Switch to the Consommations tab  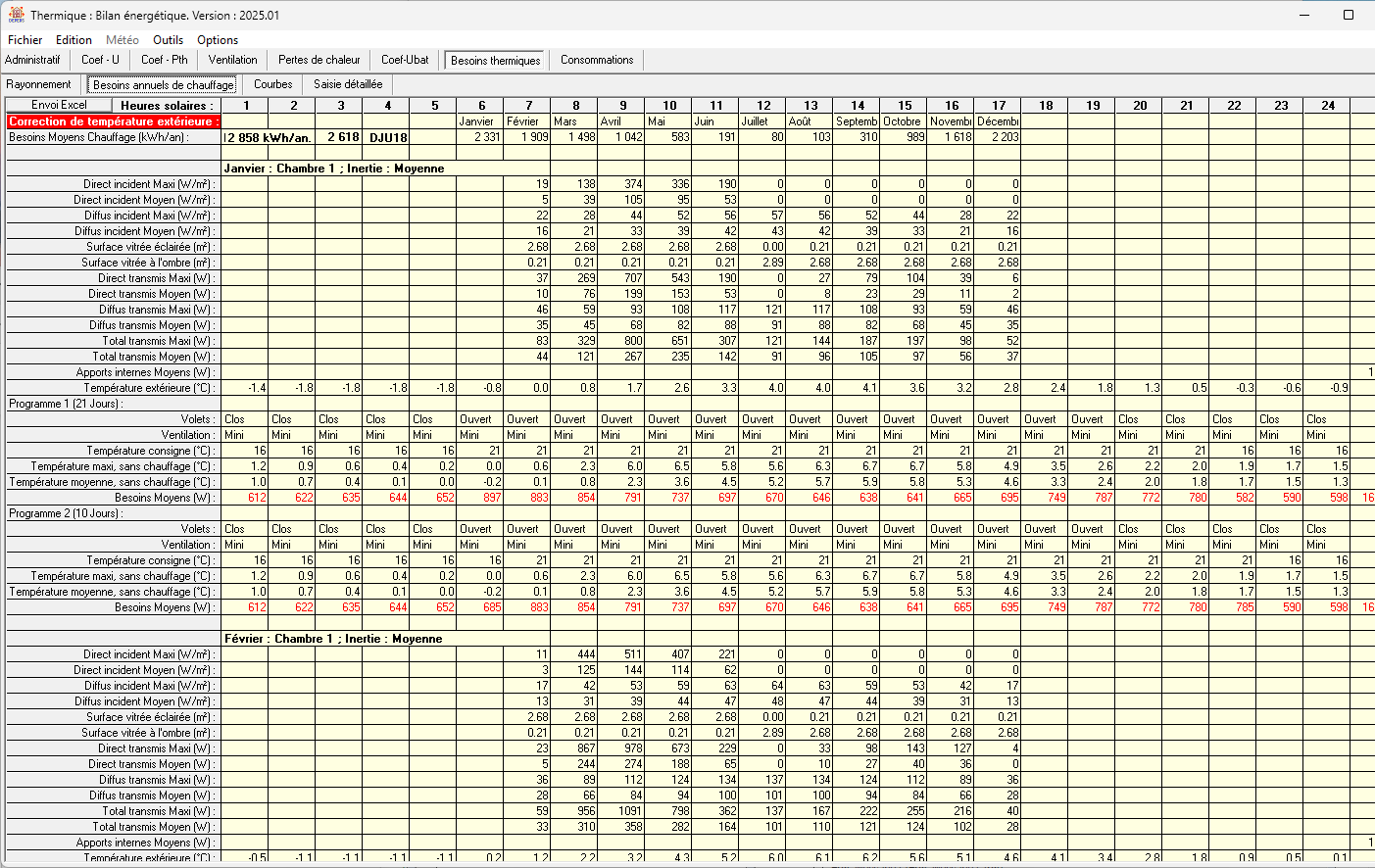point(596,60)
